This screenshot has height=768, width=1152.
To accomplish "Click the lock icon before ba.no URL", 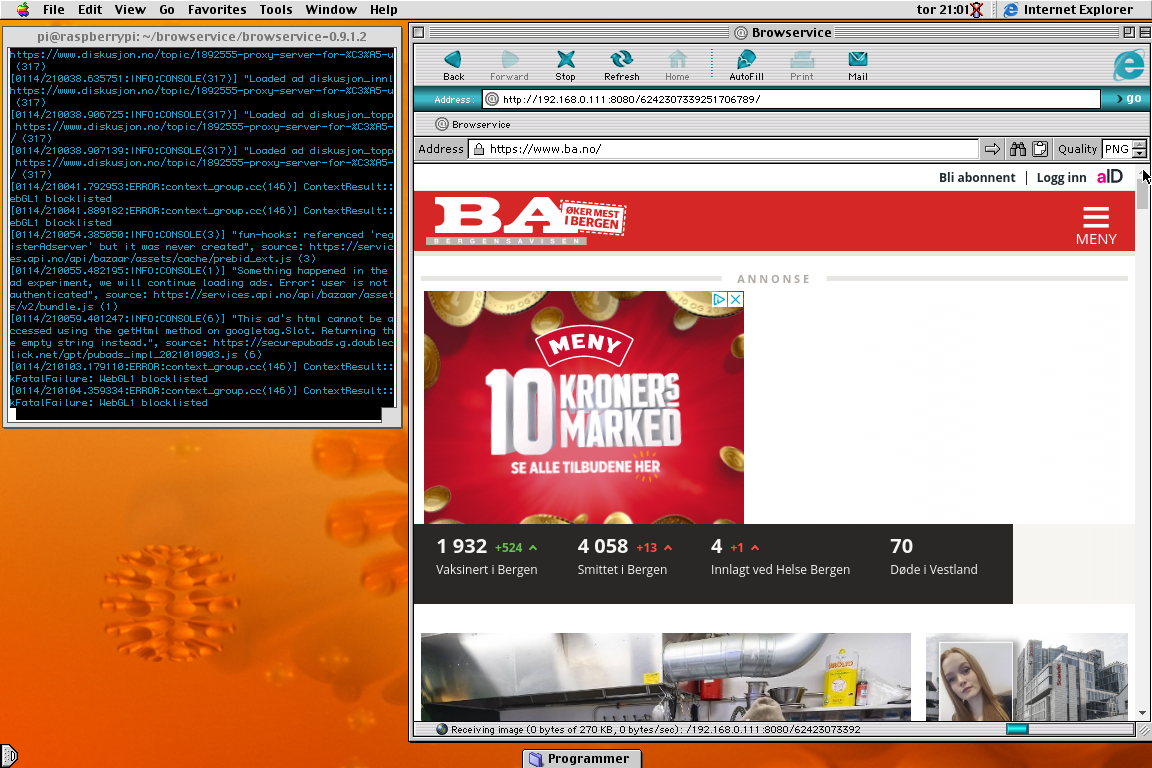I will [x=479, y=149].
